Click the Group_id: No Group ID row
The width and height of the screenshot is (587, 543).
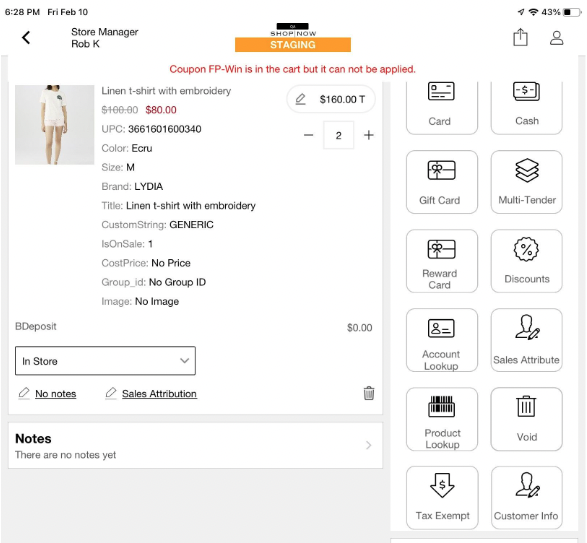coord(153,282)
